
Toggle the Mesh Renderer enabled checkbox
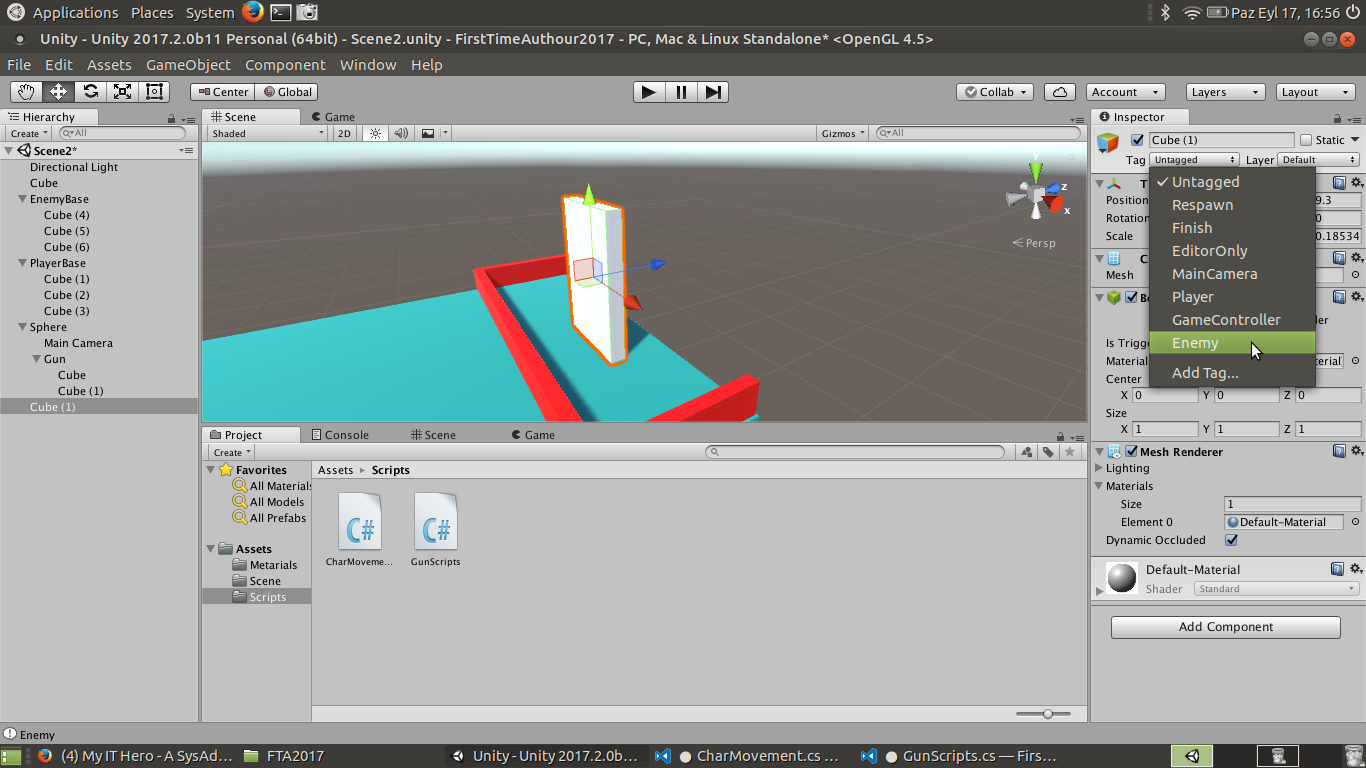click(1131, 452)
